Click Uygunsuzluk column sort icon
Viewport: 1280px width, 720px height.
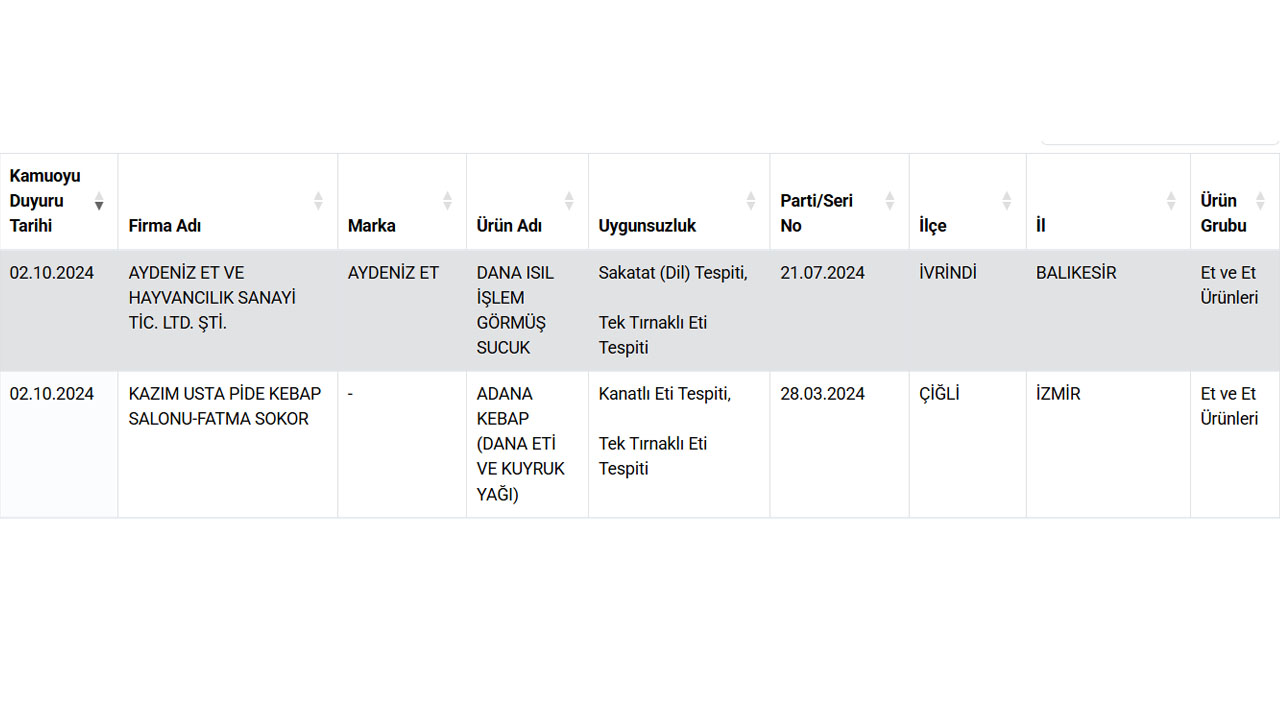751,201
